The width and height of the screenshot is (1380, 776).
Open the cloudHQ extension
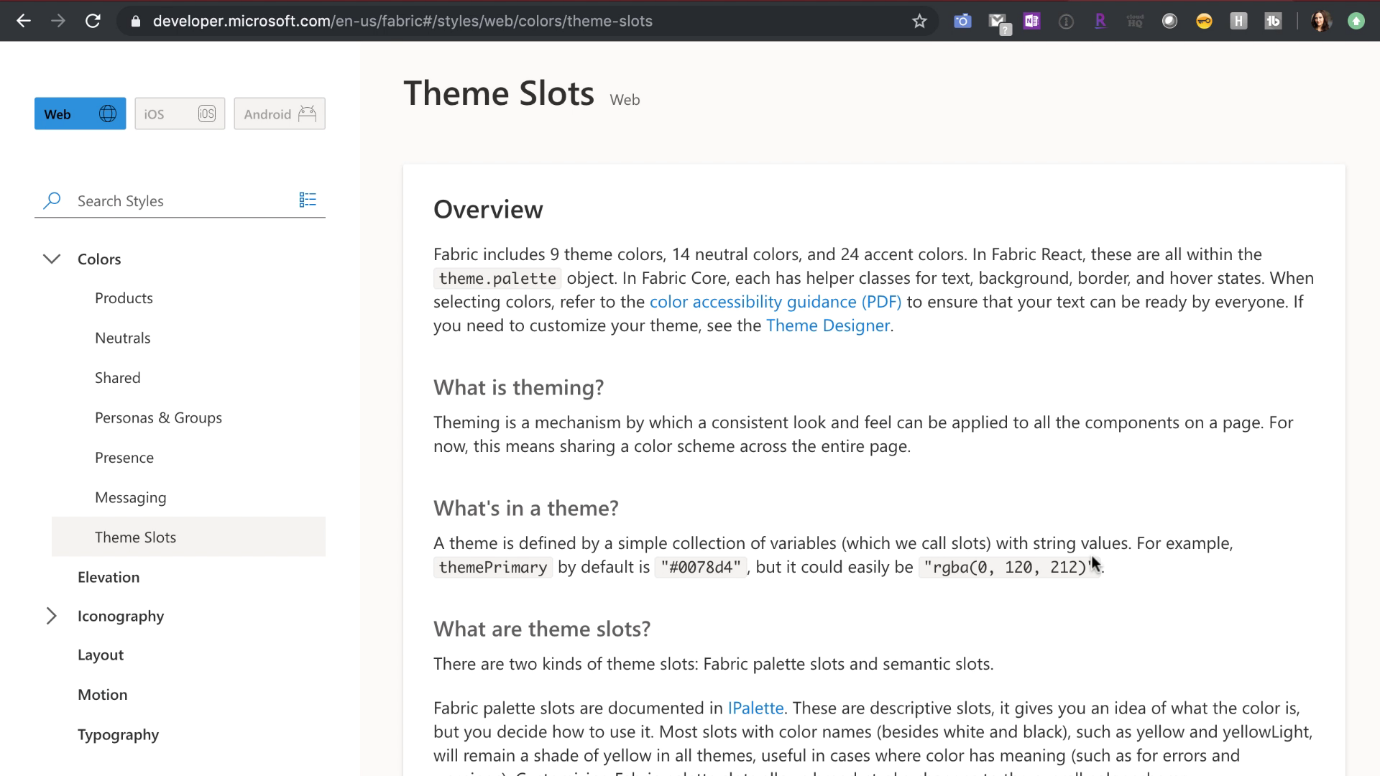point(1135,21)
